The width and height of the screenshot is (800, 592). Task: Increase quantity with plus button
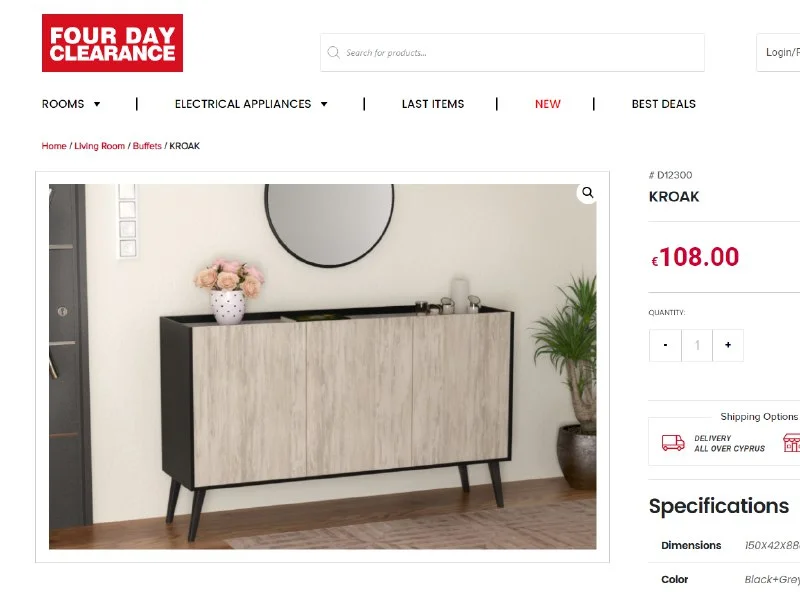pos(728,346)
